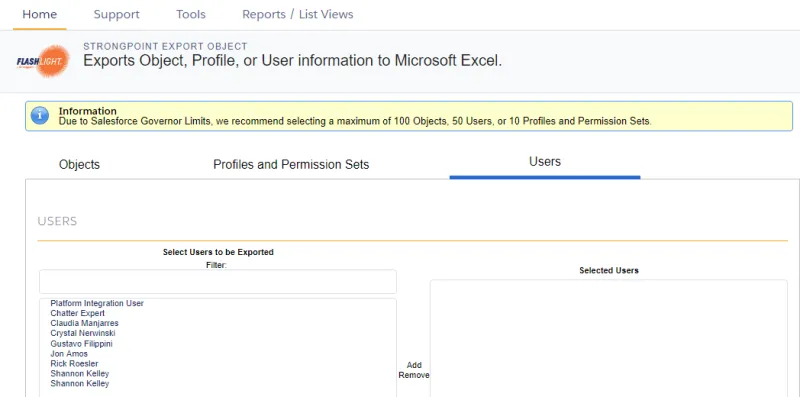Switch to the Objects tab

(x=79, y=164)
